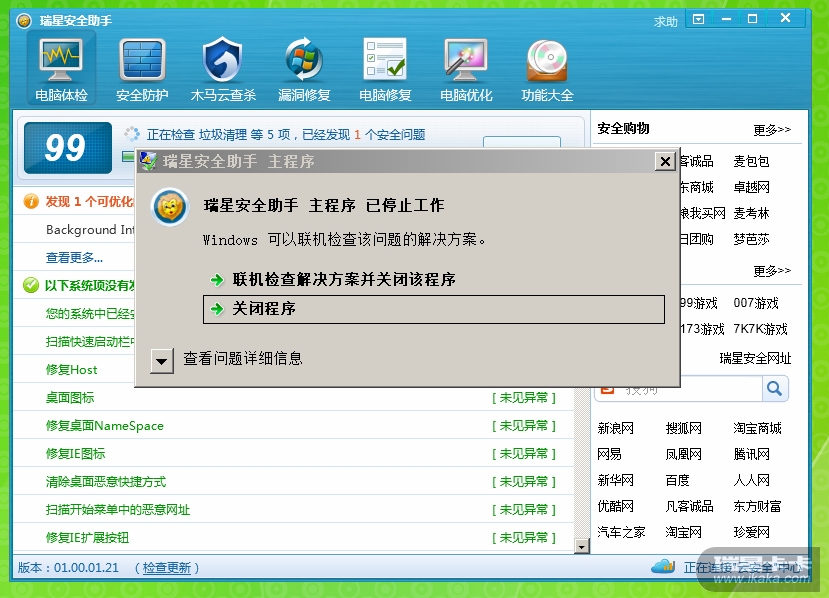Click the score 99 panel
Screen dimensions: 829x598
[68, 148]
